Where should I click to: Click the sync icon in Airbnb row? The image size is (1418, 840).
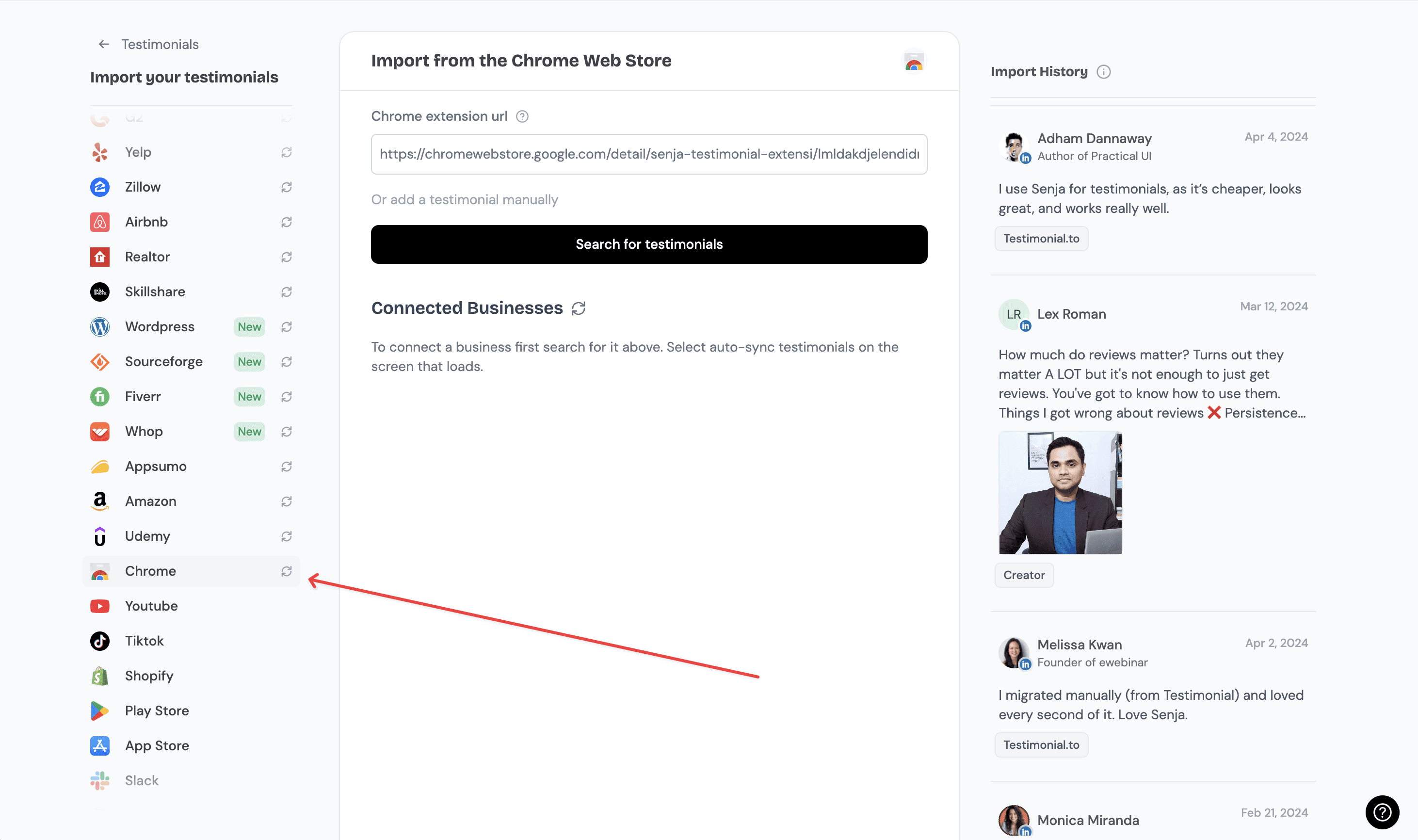286,222
